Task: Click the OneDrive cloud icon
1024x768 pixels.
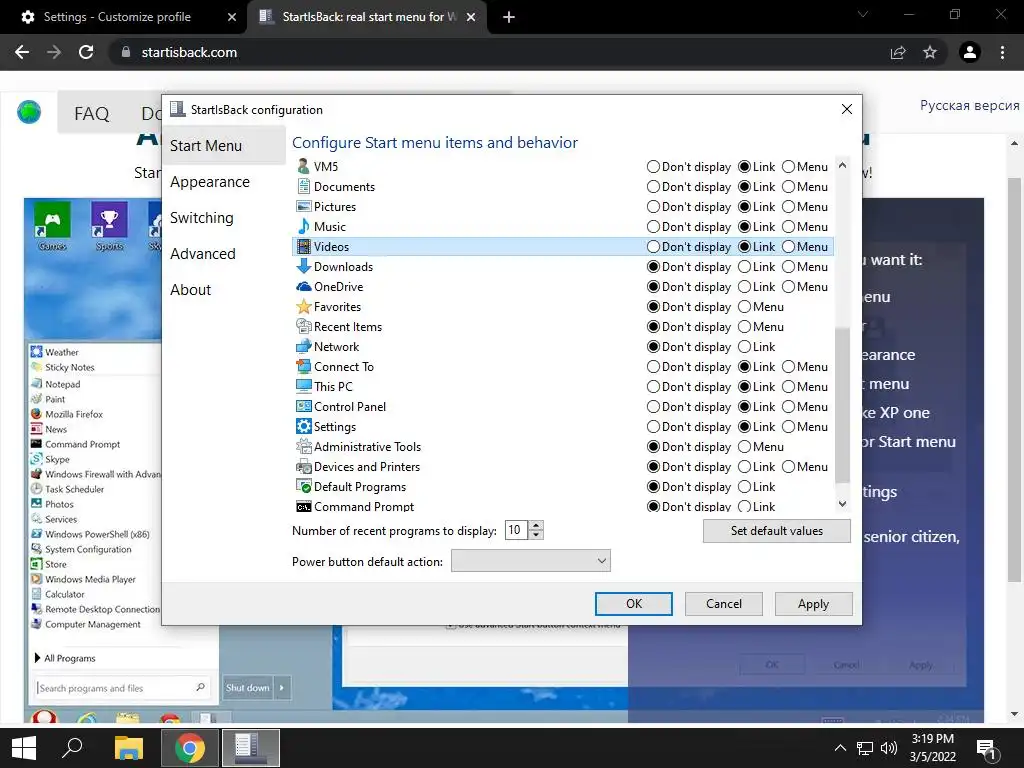Action: click(x=303, y=287)
